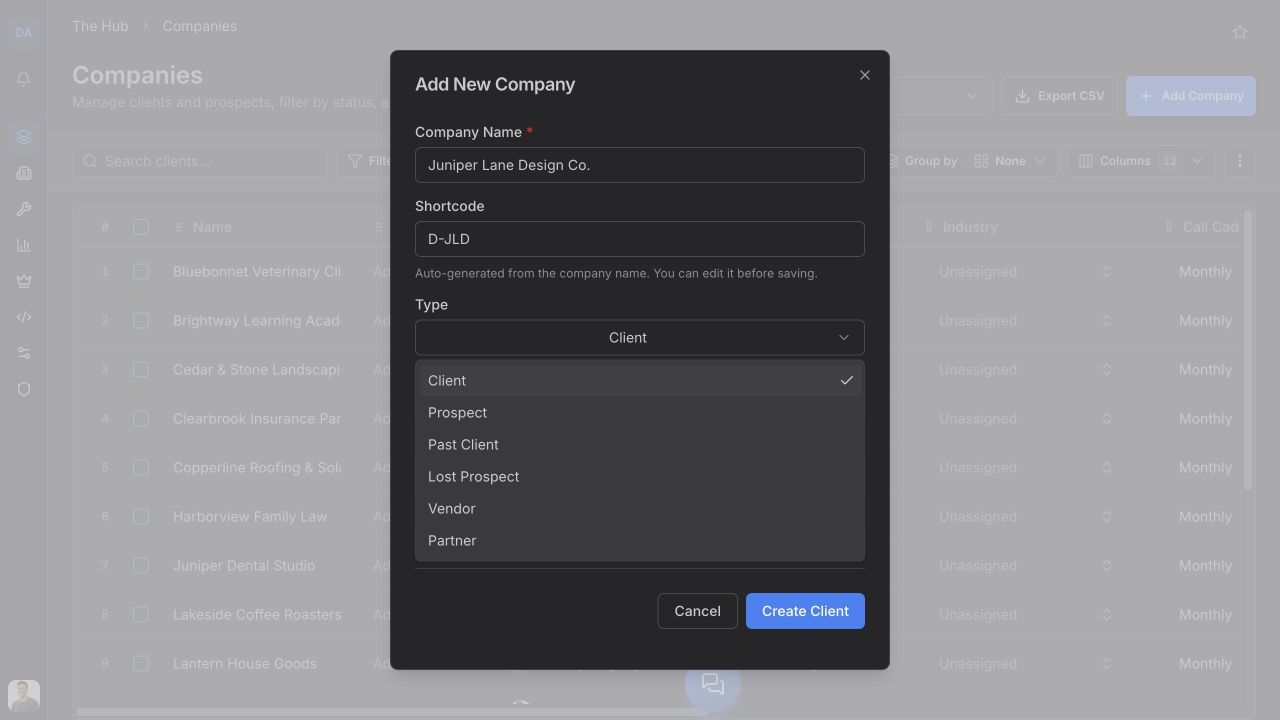Expand the Columns dropdown
This screenshot has height=720, width=1280.
pyautogui.click(x=1141, y=161)
